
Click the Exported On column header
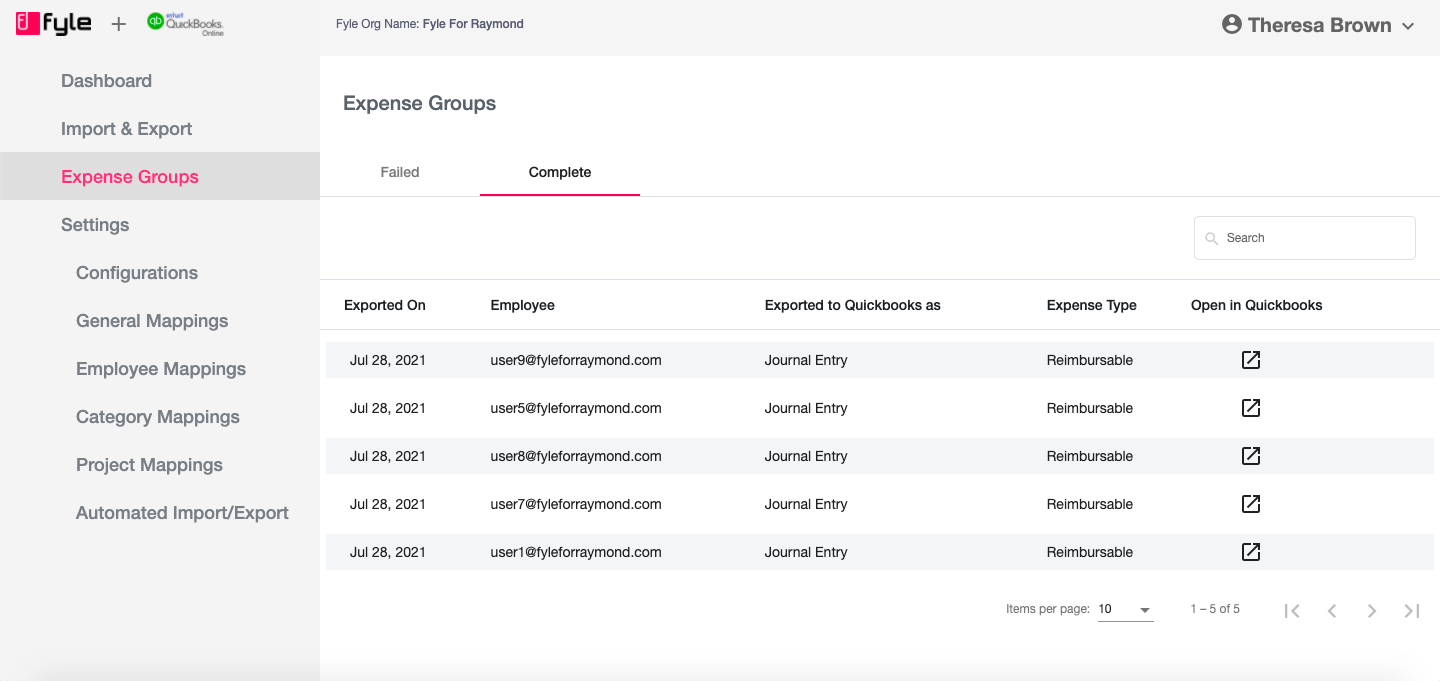pyautogui.click(x=385, y=305)
